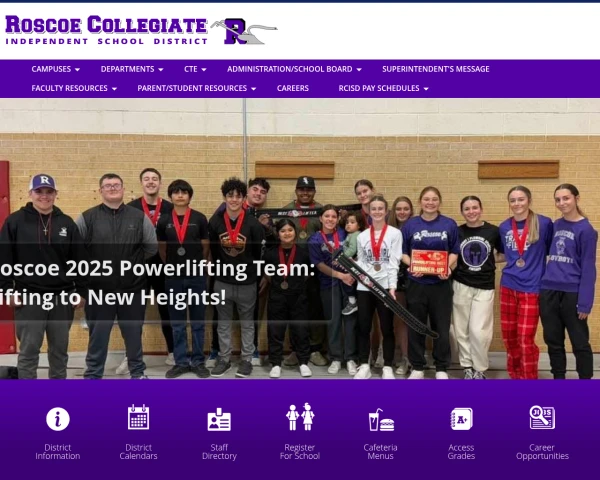Click the Cafeteria Menus text link
The image size is (600, 480).
(x=380, y=452)
